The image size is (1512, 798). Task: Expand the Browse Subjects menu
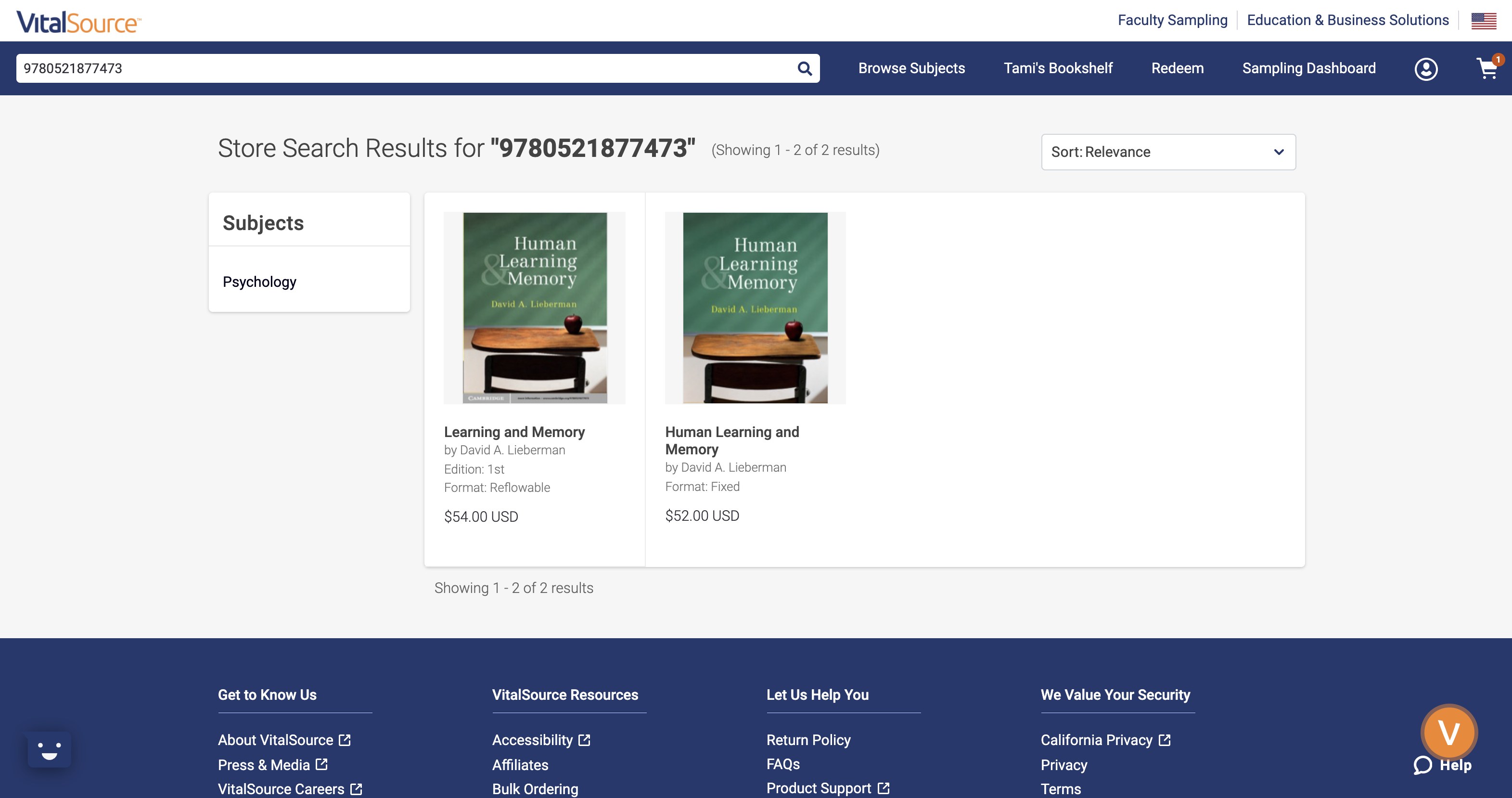tap(911, 68)
